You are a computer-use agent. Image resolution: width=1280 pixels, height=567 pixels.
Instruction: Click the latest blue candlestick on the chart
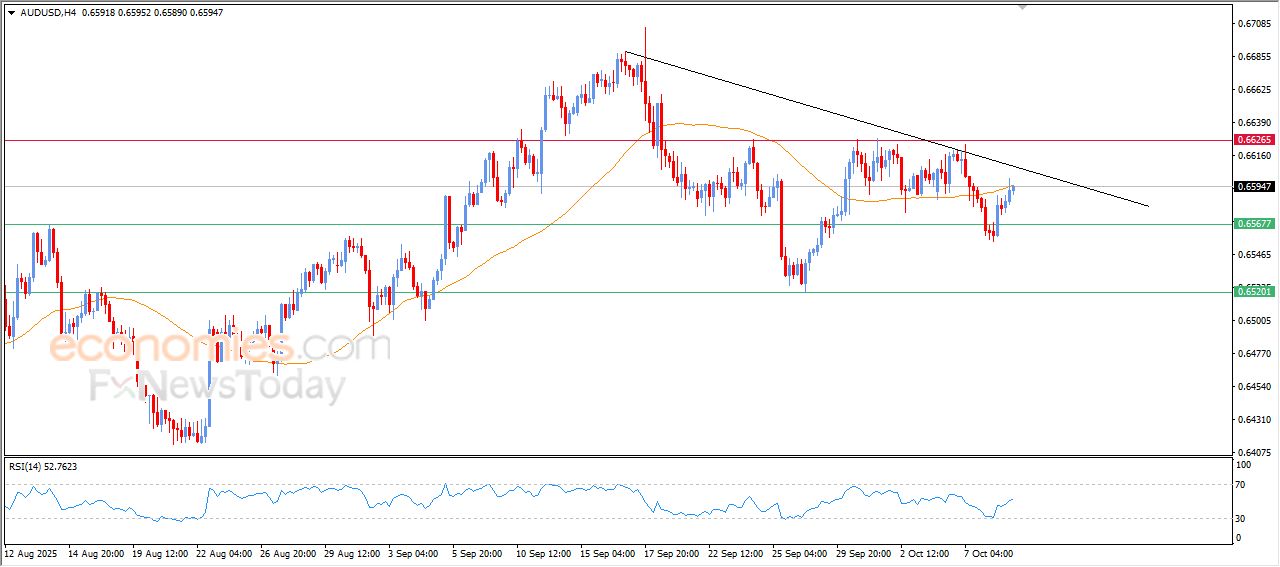click(1013, 188)
